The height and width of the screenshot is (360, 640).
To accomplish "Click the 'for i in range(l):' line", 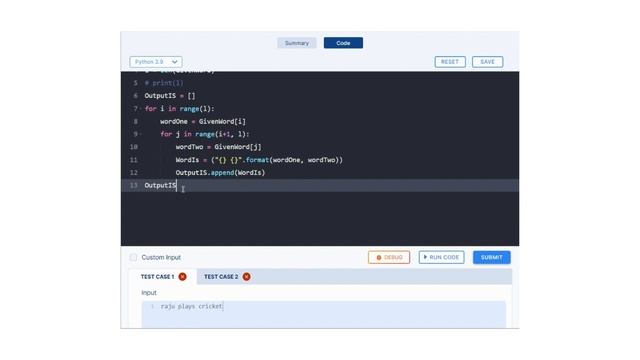I will click(x=180, y=109).
